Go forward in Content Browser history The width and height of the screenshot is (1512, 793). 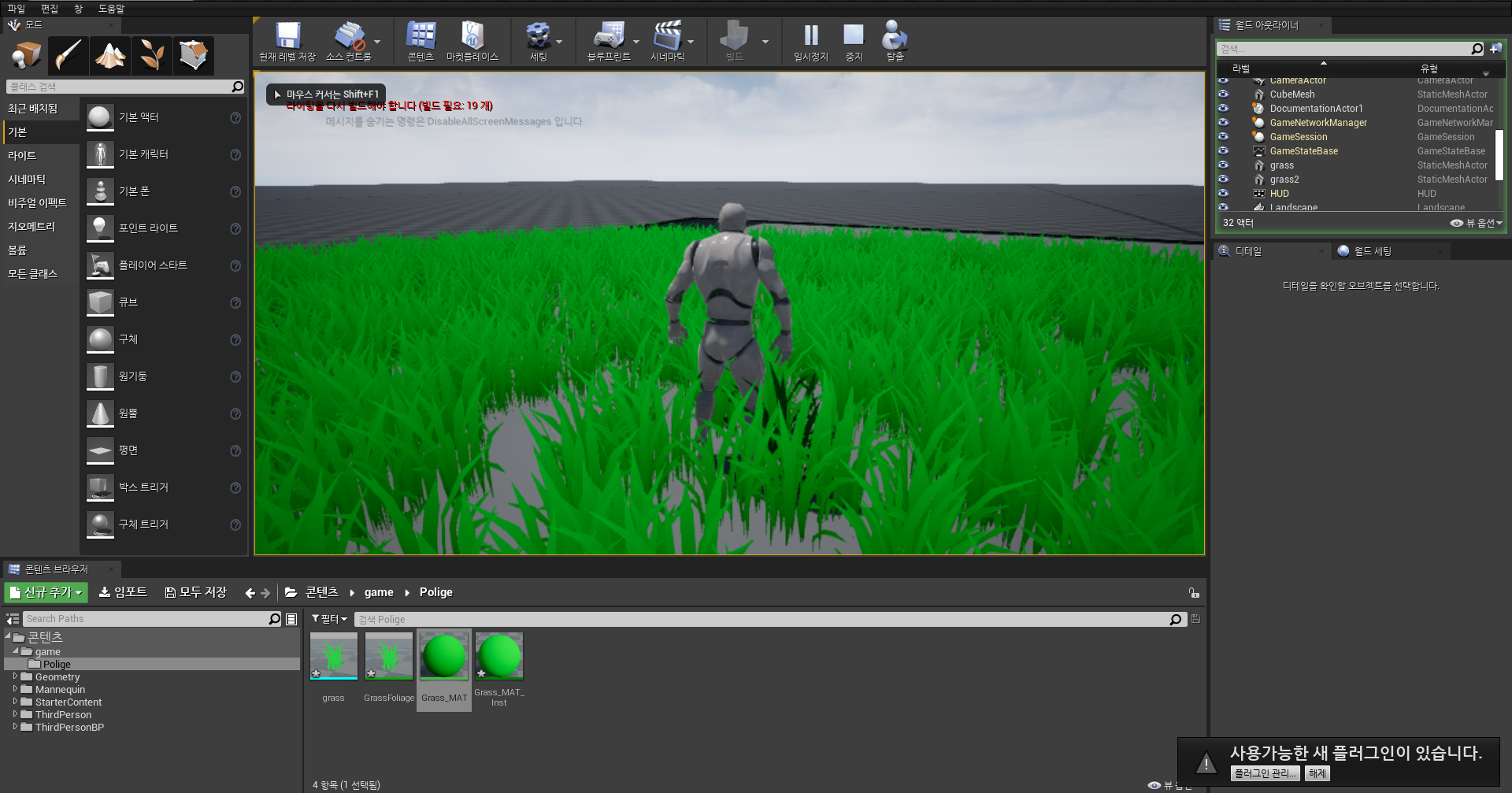pyautogui.click(x=265, y=593)
